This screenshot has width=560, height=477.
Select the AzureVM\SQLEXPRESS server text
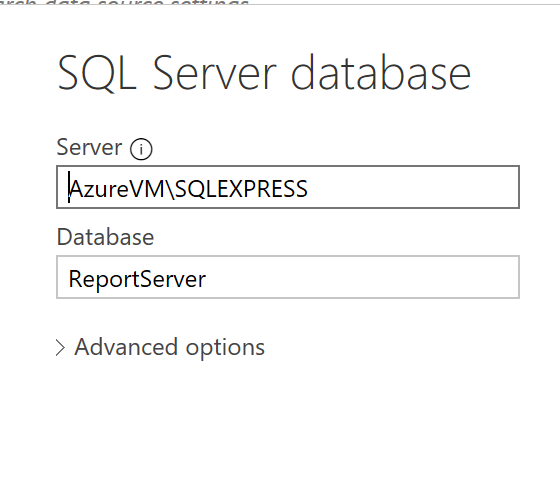pyautogui.click(x=188, y=189)
